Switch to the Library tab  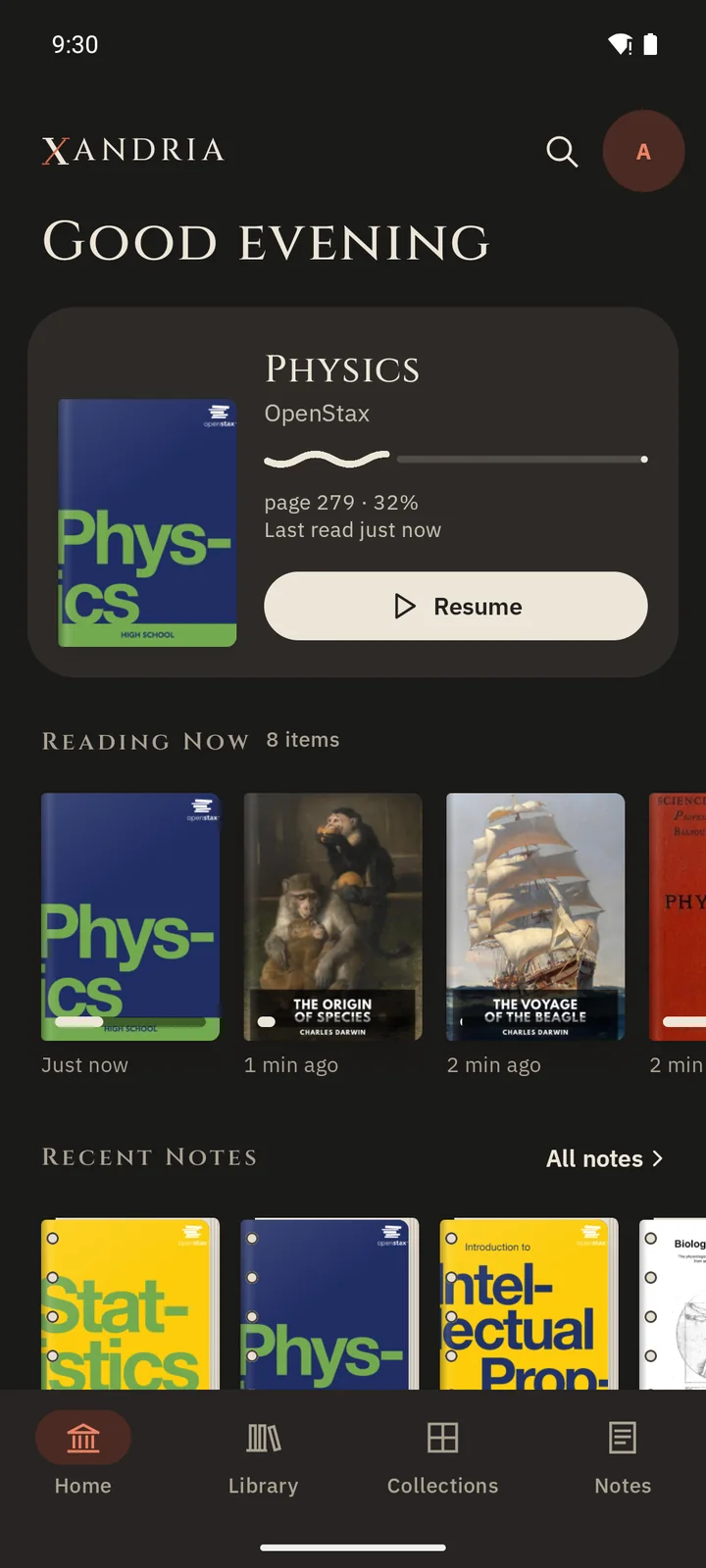point(263,1458)
